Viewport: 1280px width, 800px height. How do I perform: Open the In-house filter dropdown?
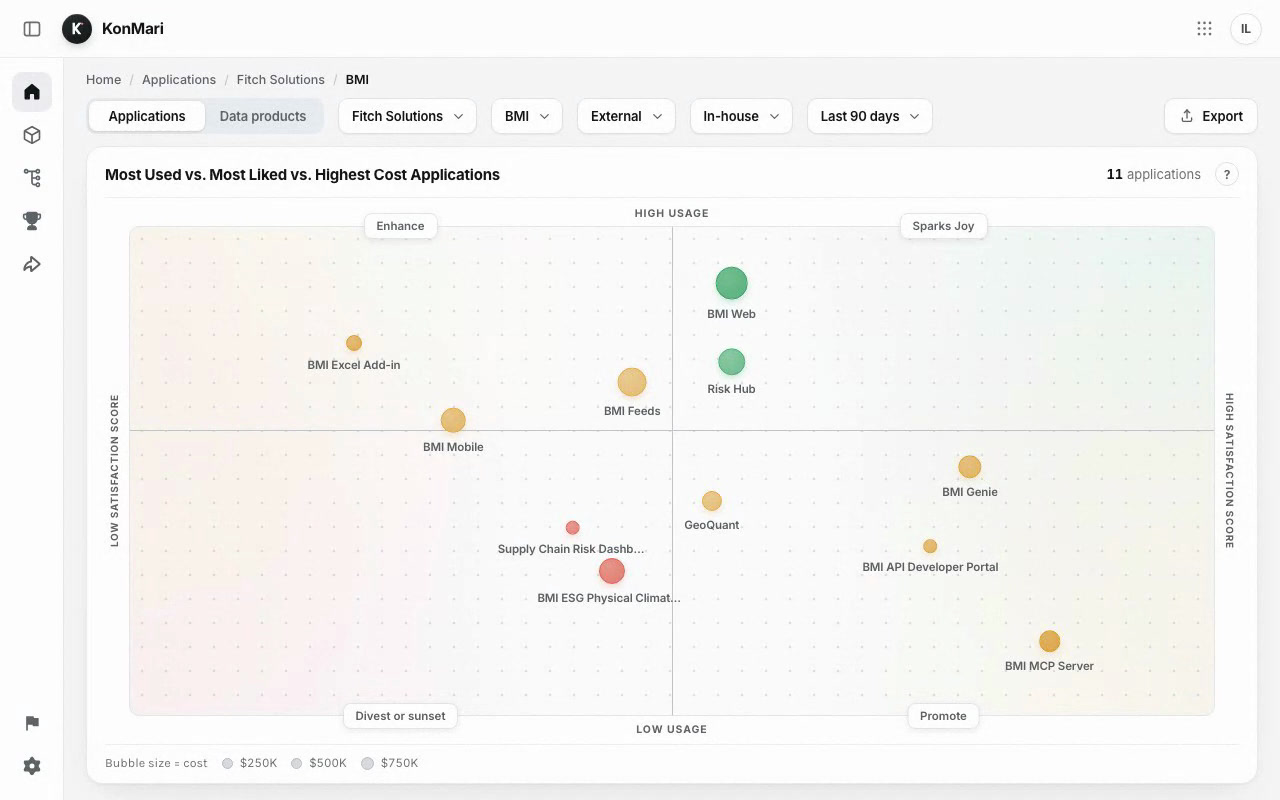[741, 116]
